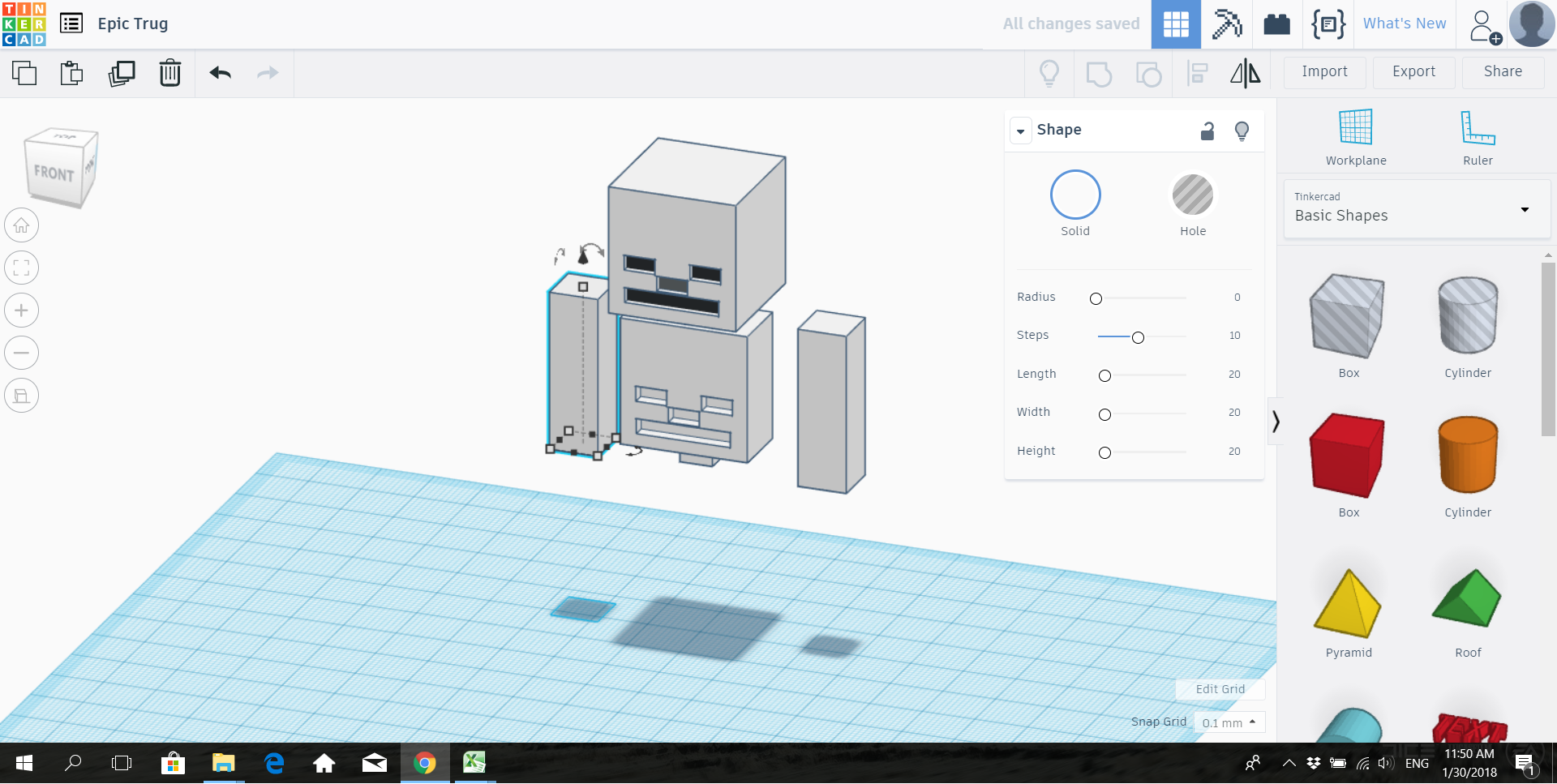Screen dimensions: 1557x784
Task: Undo the last action
Action: pyautogui.click(x=221, y=73)
